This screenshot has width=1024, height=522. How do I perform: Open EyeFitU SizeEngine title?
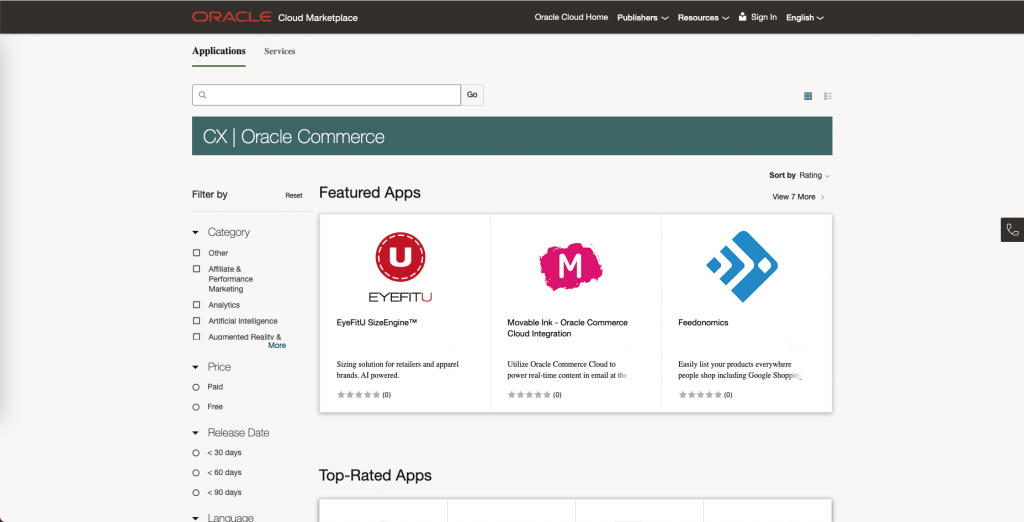pos(377,323)
